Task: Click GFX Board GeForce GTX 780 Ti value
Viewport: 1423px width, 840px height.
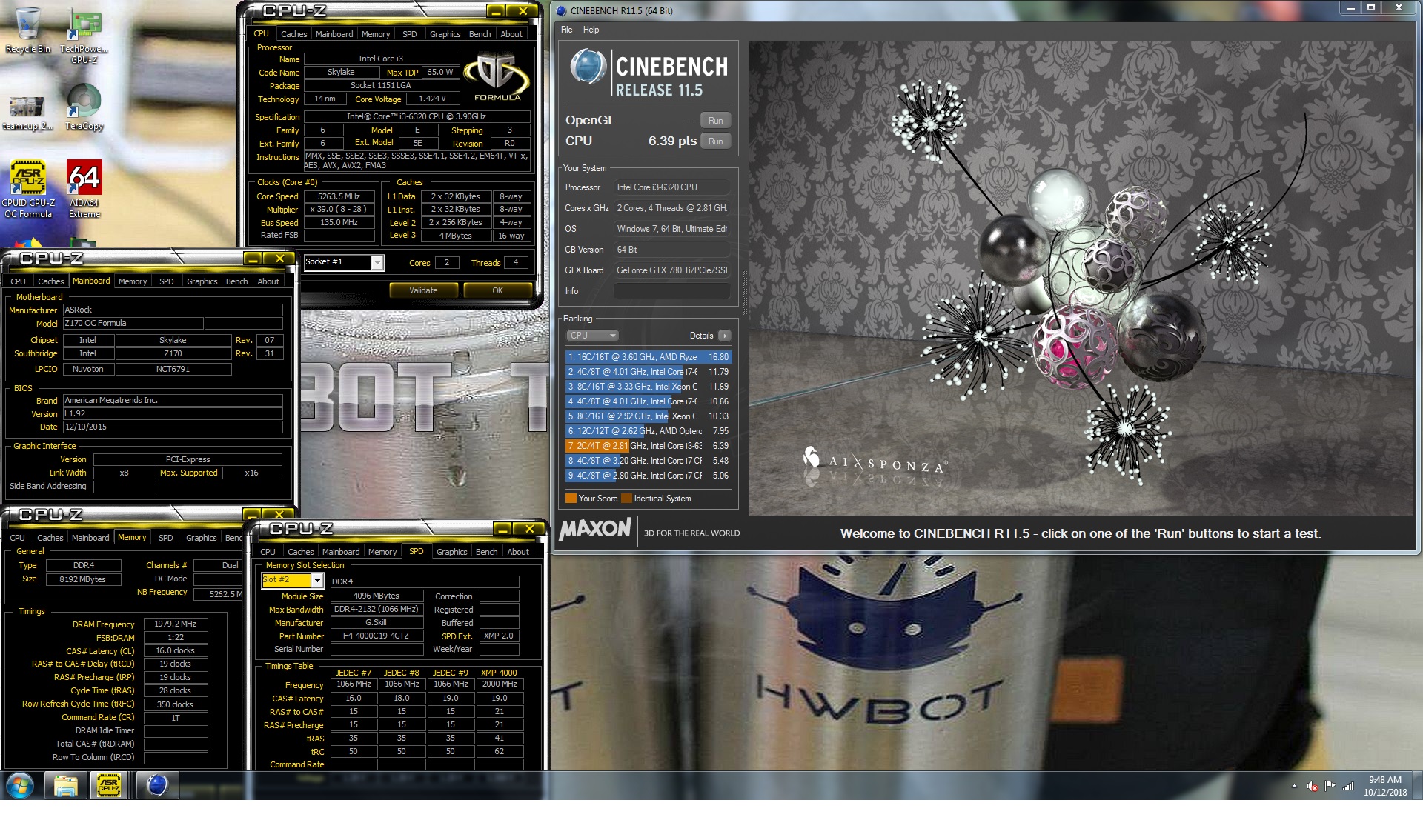Action: click(x=671, y=270)
